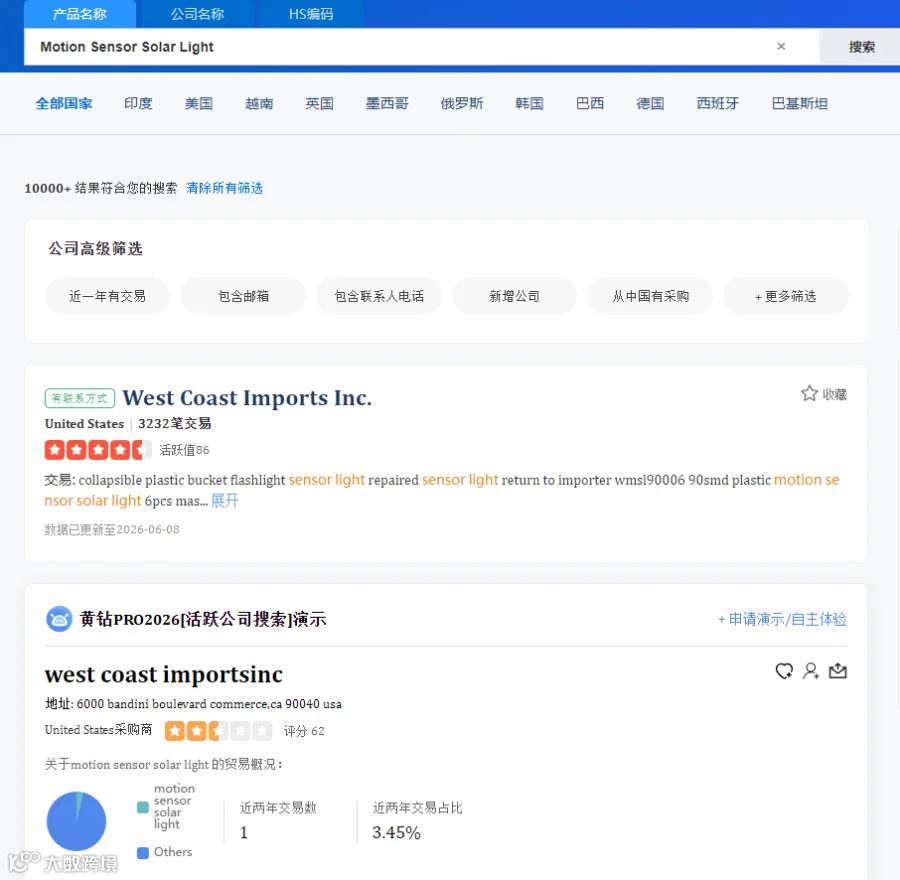Toggle the 包含联系人电话 filter
The width and height of the screenshot is (900, 880).
point(379,296)
